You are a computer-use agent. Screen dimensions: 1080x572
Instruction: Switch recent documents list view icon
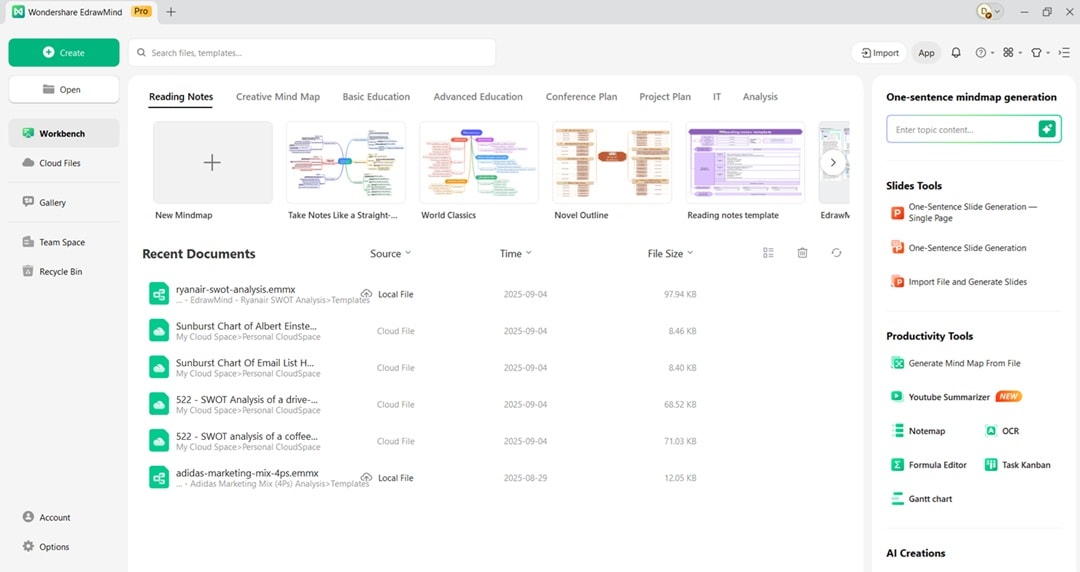pyautogui.click(x=769, y=253)
